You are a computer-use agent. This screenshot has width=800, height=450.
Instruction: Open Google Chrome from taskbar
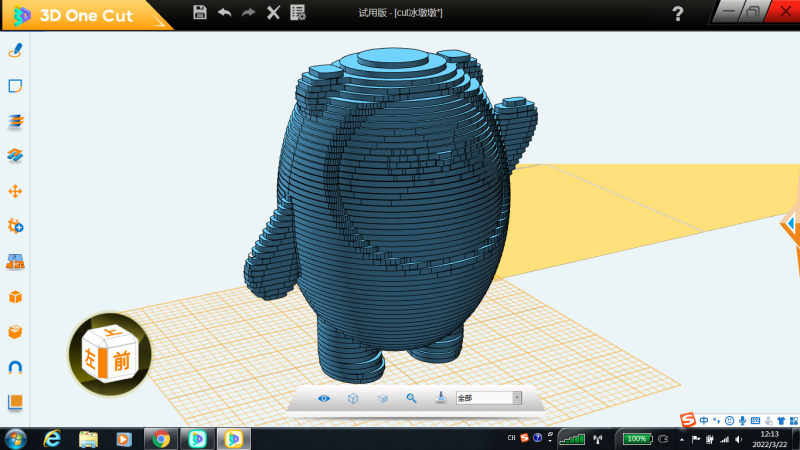pyautogui.click(x=161, y=439)
